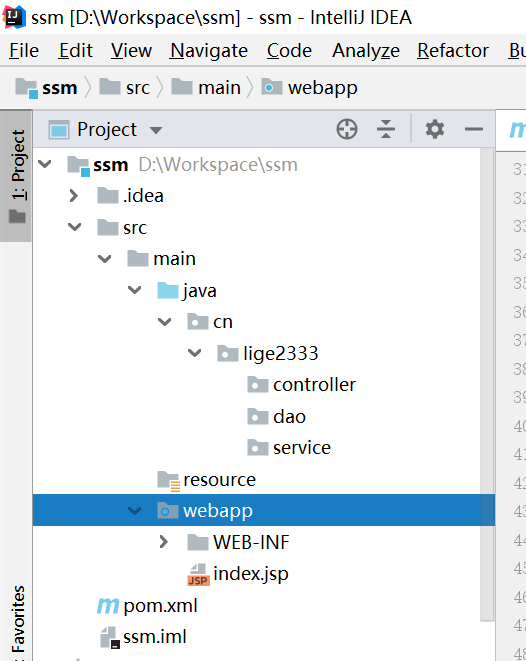Click the service package icon
526x661 pixels.
(x=258, y=447)
